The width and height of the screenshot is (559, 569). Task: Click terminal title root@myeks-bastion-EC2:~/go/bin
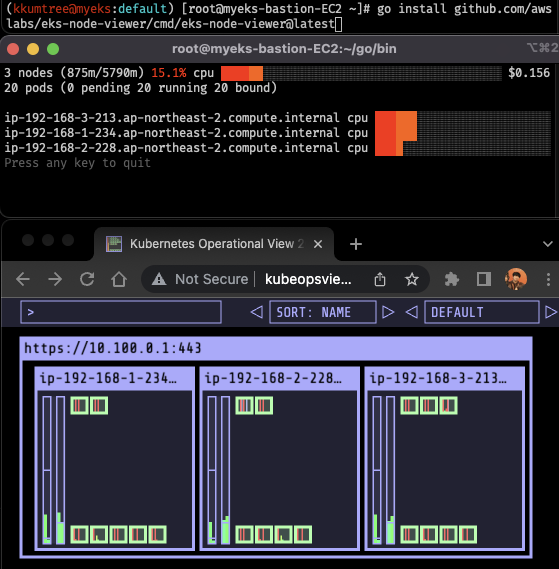coord(284,49)
